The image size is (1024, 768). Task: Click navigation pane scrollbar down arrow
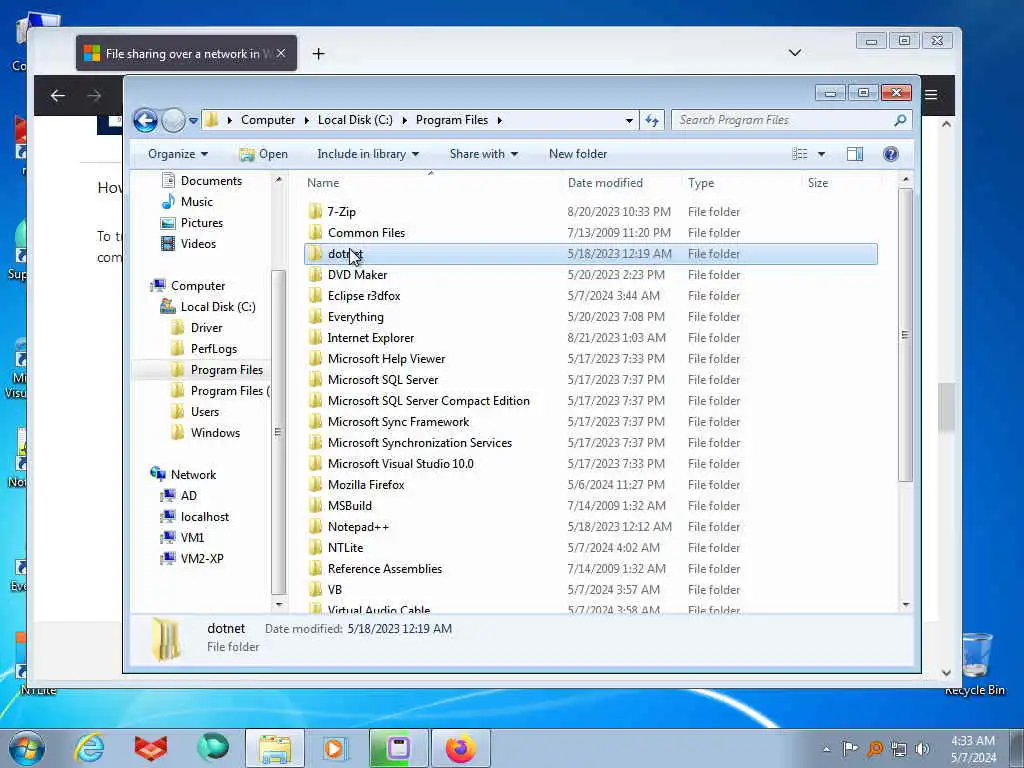tap(279, 605)
